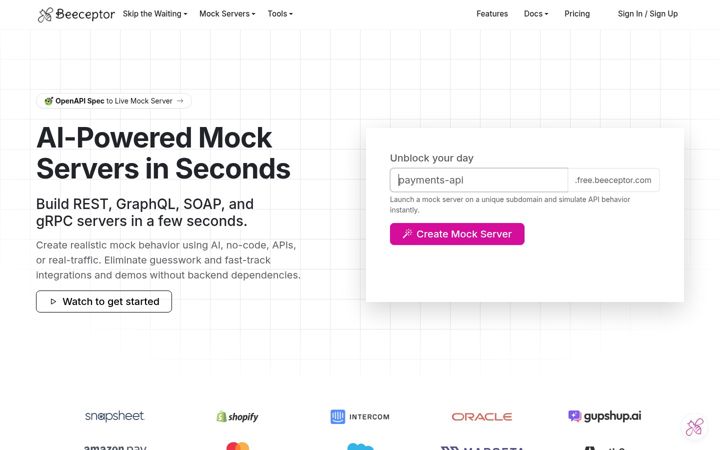Click the snapsheet logo

click(x=114, y=416)
